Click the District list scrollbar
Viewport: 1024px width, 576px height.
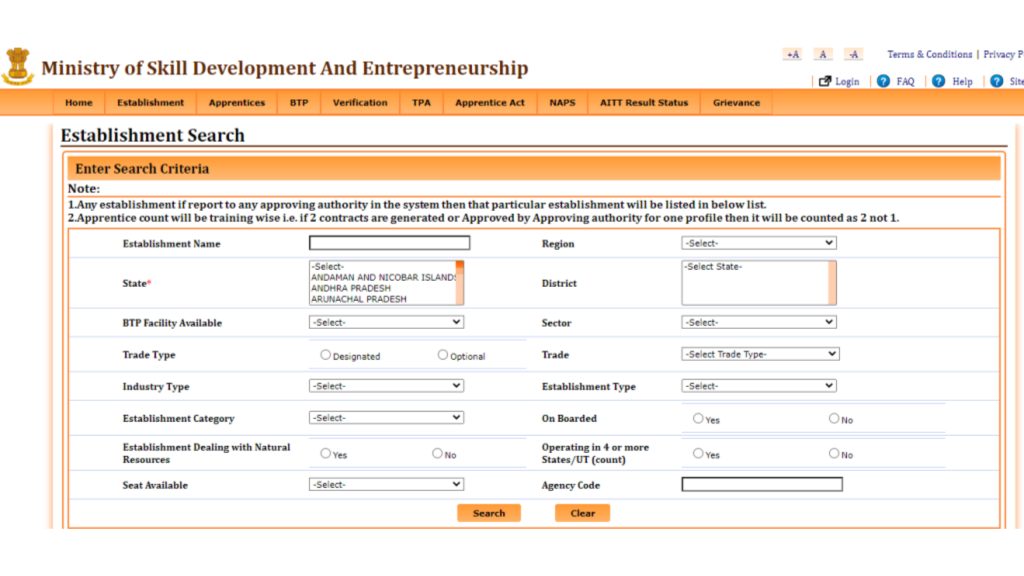(832, 283)
